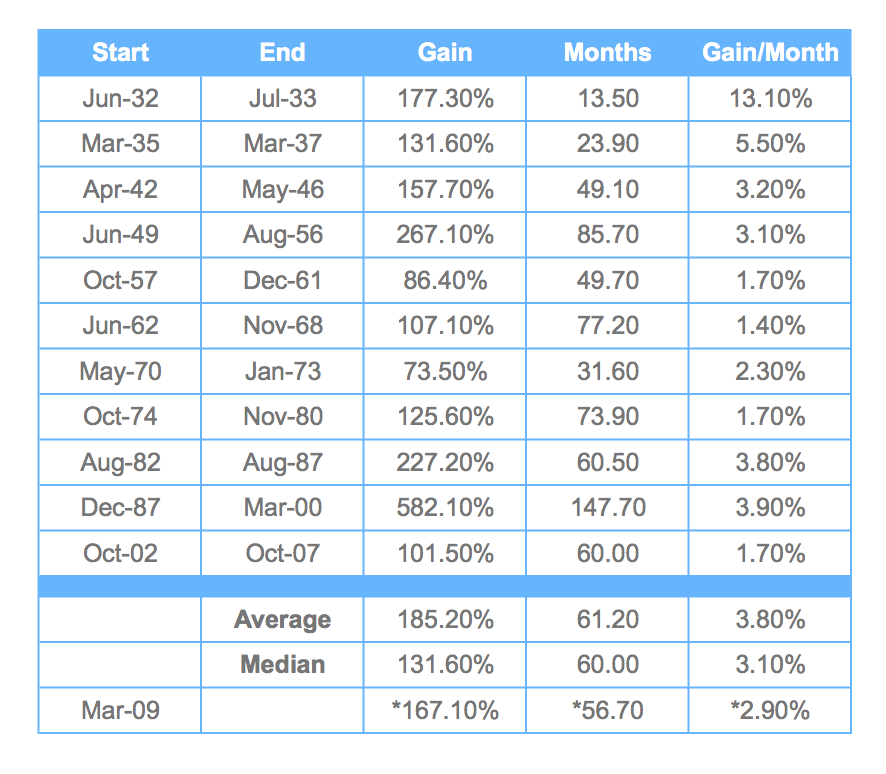The height and width of the screenshot is (774, 886).
Task: Select the Average row label
Action: [x=282, y=620]
